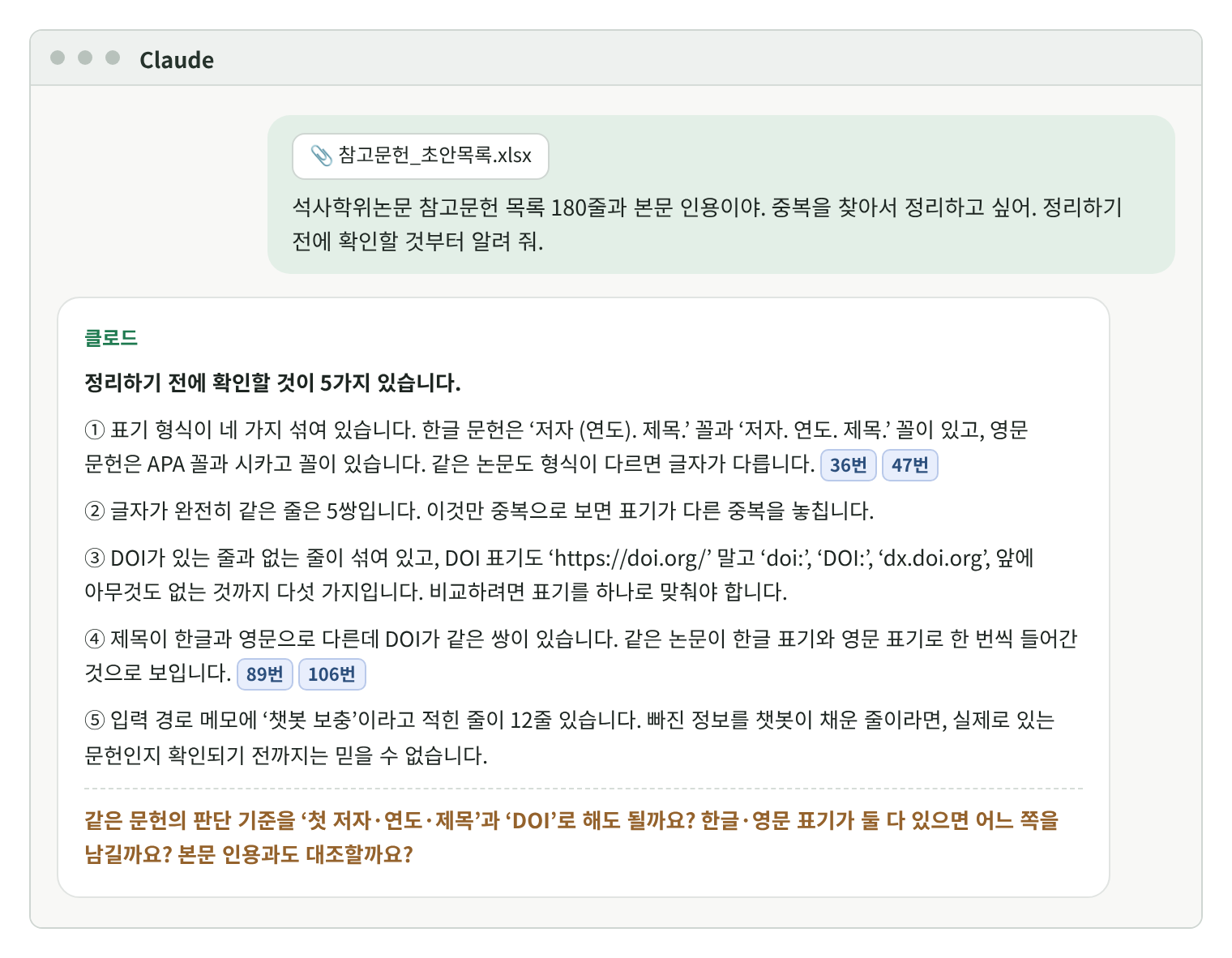Screen dimensions: 1232x958
Task: Click the middle gray window control dot
Action: (85, 58)
